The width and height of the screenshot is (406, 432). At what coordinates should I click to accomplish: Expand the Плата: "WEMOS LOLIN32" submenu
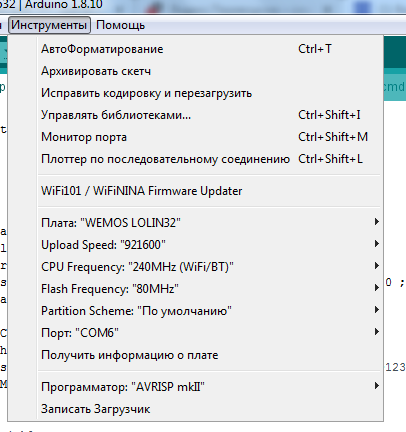pyautogui.click(x=210, y=222)
